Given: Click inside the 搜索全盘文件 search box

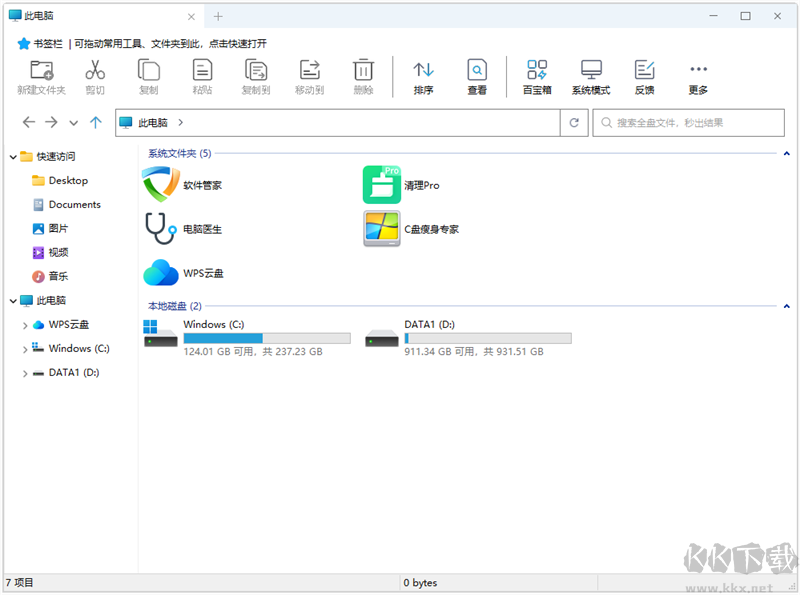Looking at the screenshot, I should click(690, 122).
